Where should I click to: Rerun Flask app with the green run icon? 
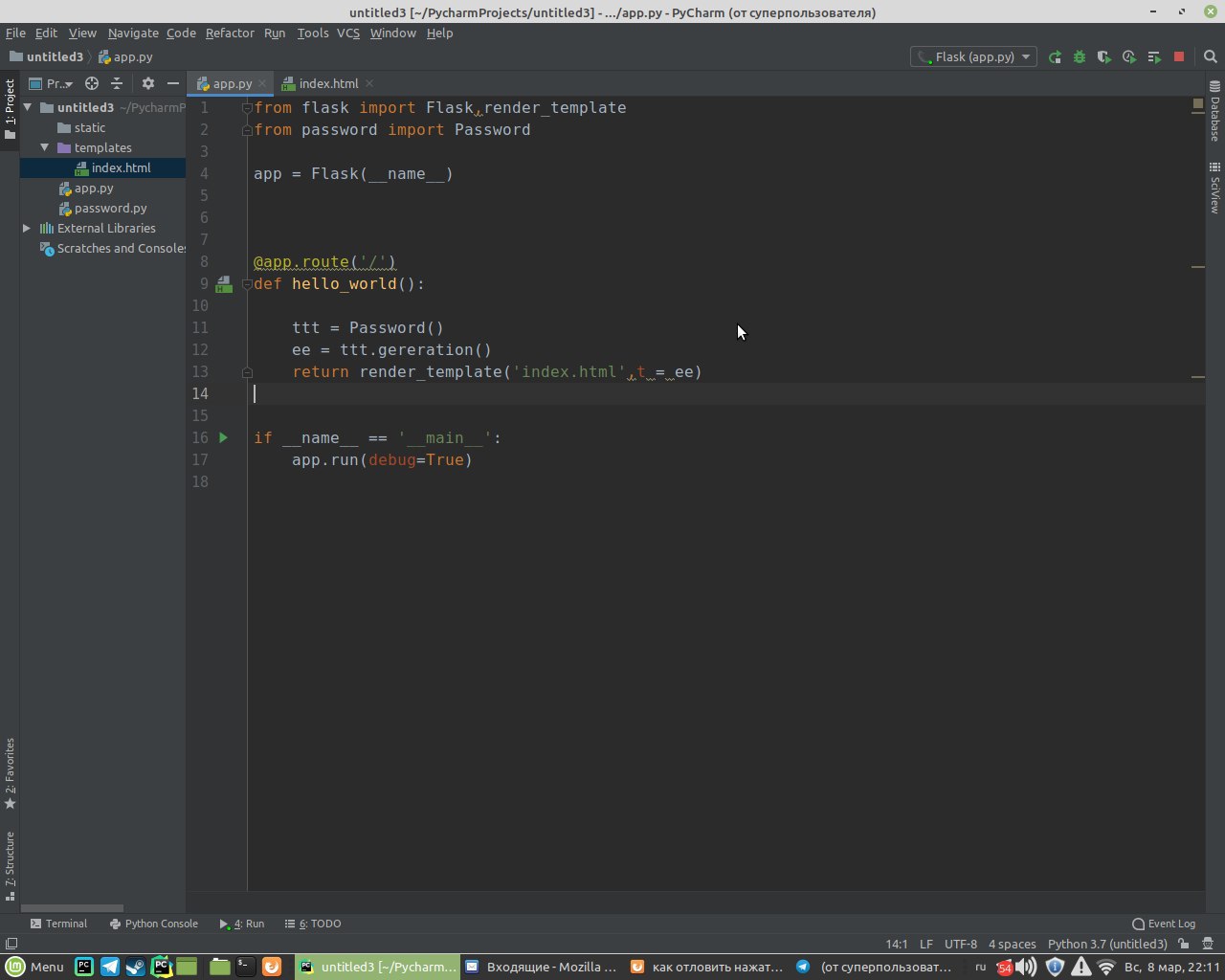coord(1055,57)
